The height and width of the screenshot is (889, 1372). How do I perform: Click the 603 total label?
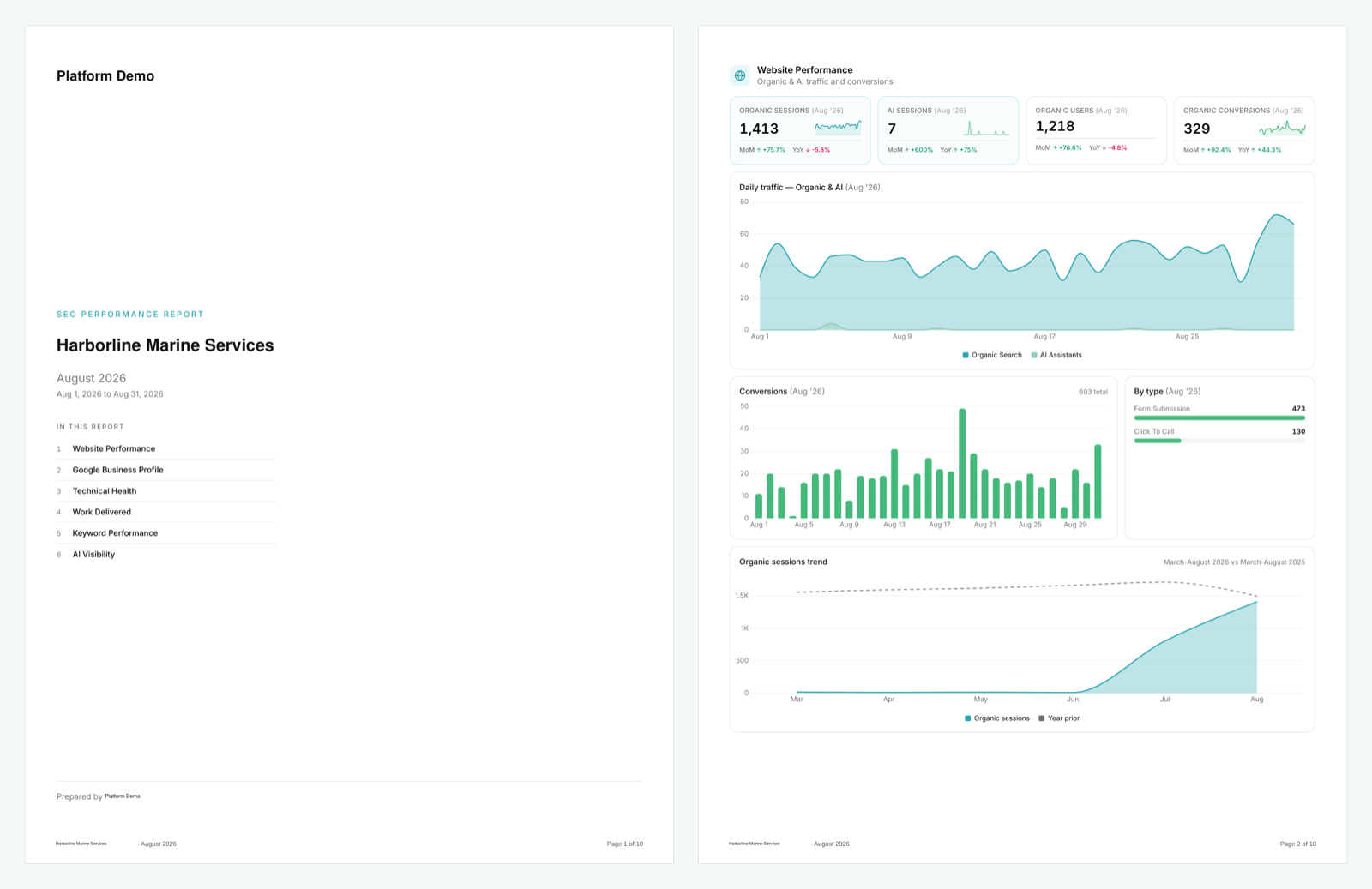(1093, 392)
